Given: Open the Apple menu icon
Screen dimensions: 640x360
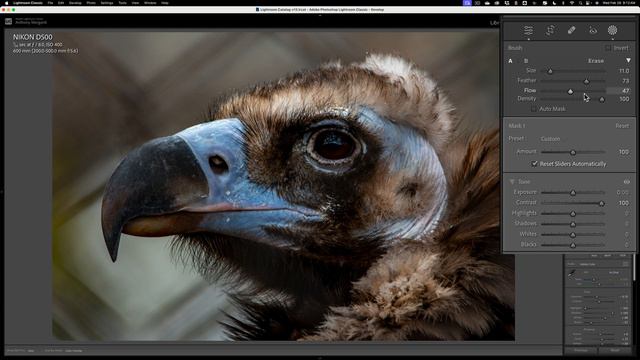Looking at the screenshot, I should 6,3.
